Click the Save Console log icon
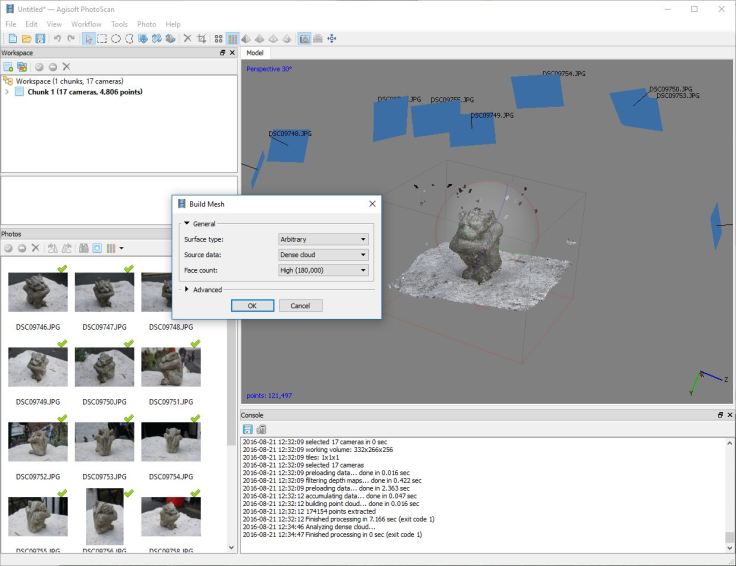736x566 pixels. [x=248, y=429]
